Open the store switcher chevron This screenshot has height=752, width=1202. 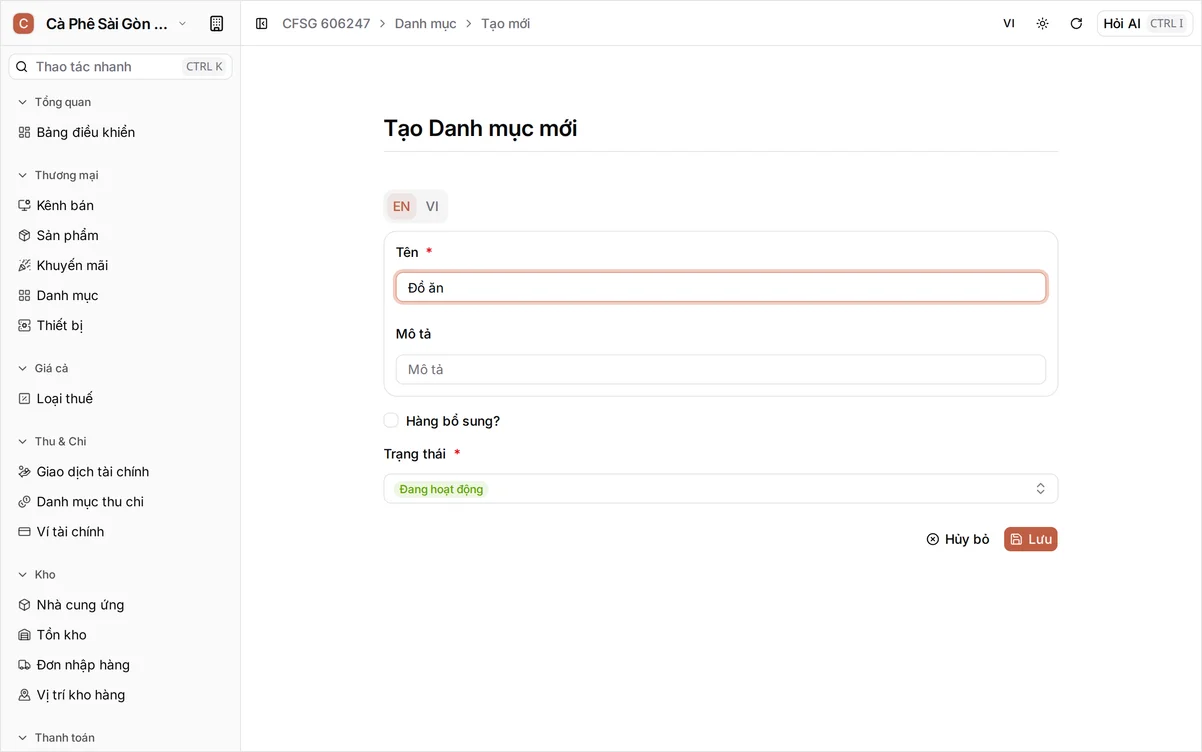pyautogui.click(x=182, y=23)
